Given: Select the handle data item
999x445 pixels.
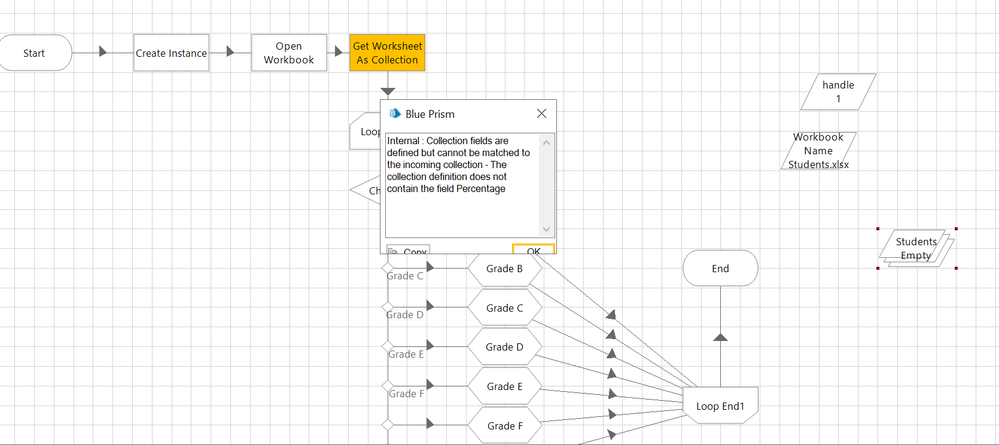Looking at the screenshot, I should pyautogui.click(x=838, y=92).
